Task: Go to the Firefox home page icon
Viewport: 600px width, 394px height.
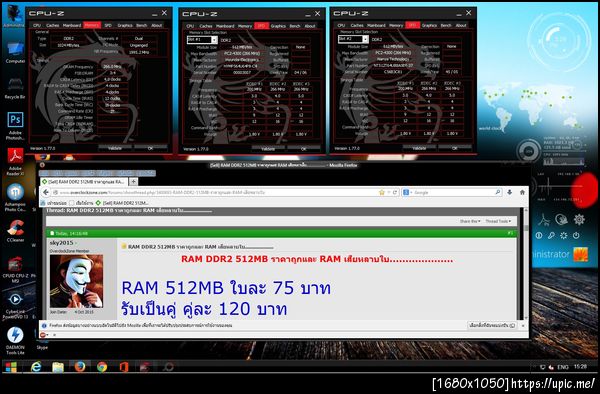Action: [x=522, y=192]
